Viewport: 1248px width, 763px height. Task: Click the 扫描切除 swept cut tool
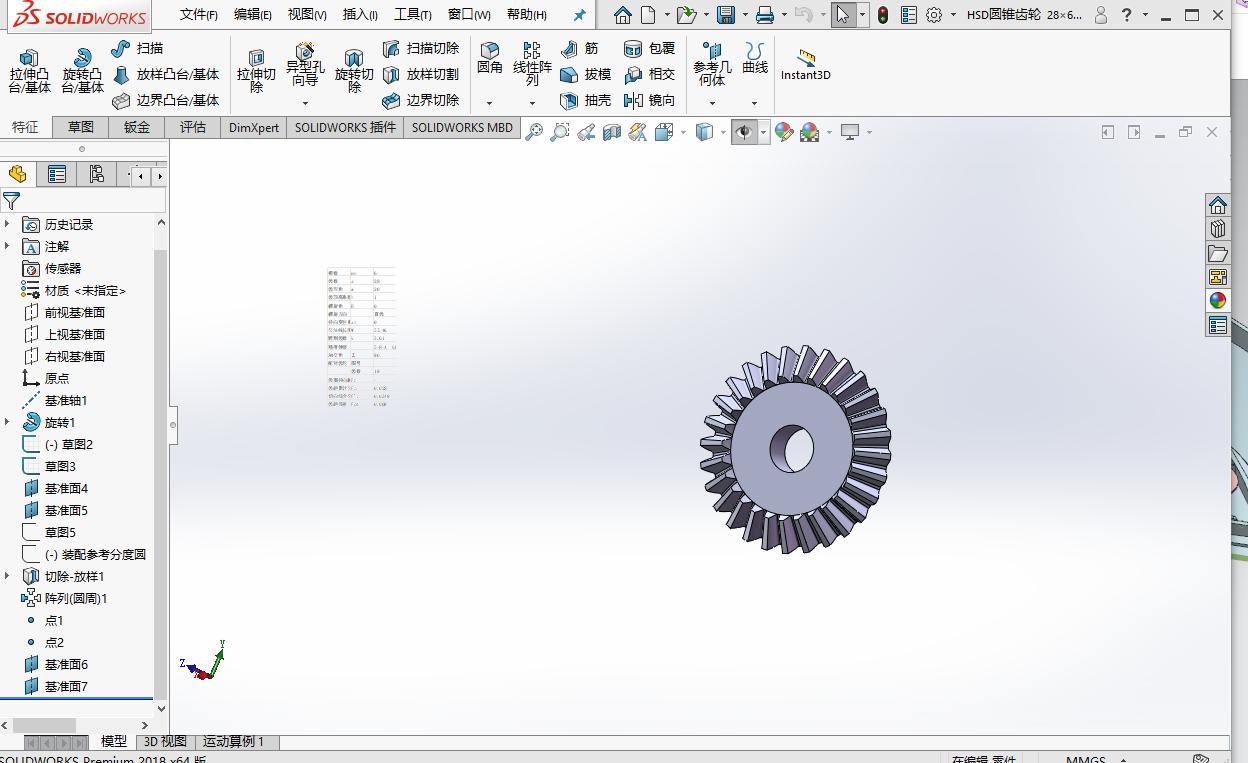pyautogui.click(x=421, y=48)
